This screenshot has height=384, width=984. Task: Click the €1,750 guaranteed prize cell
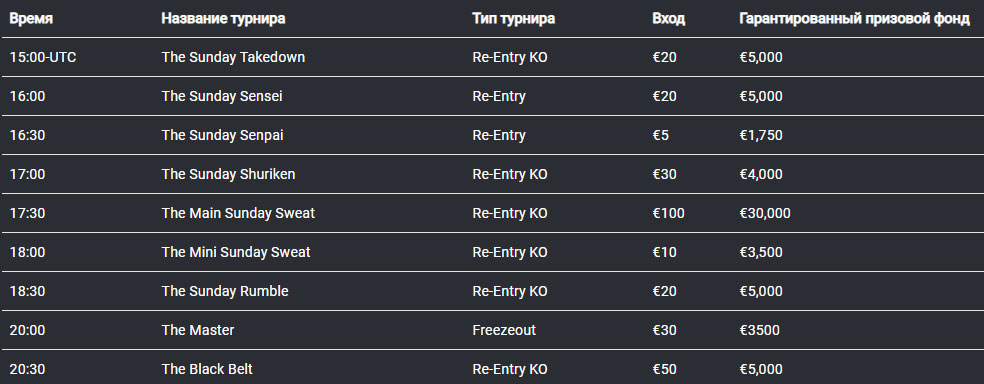tap(761, 135)
